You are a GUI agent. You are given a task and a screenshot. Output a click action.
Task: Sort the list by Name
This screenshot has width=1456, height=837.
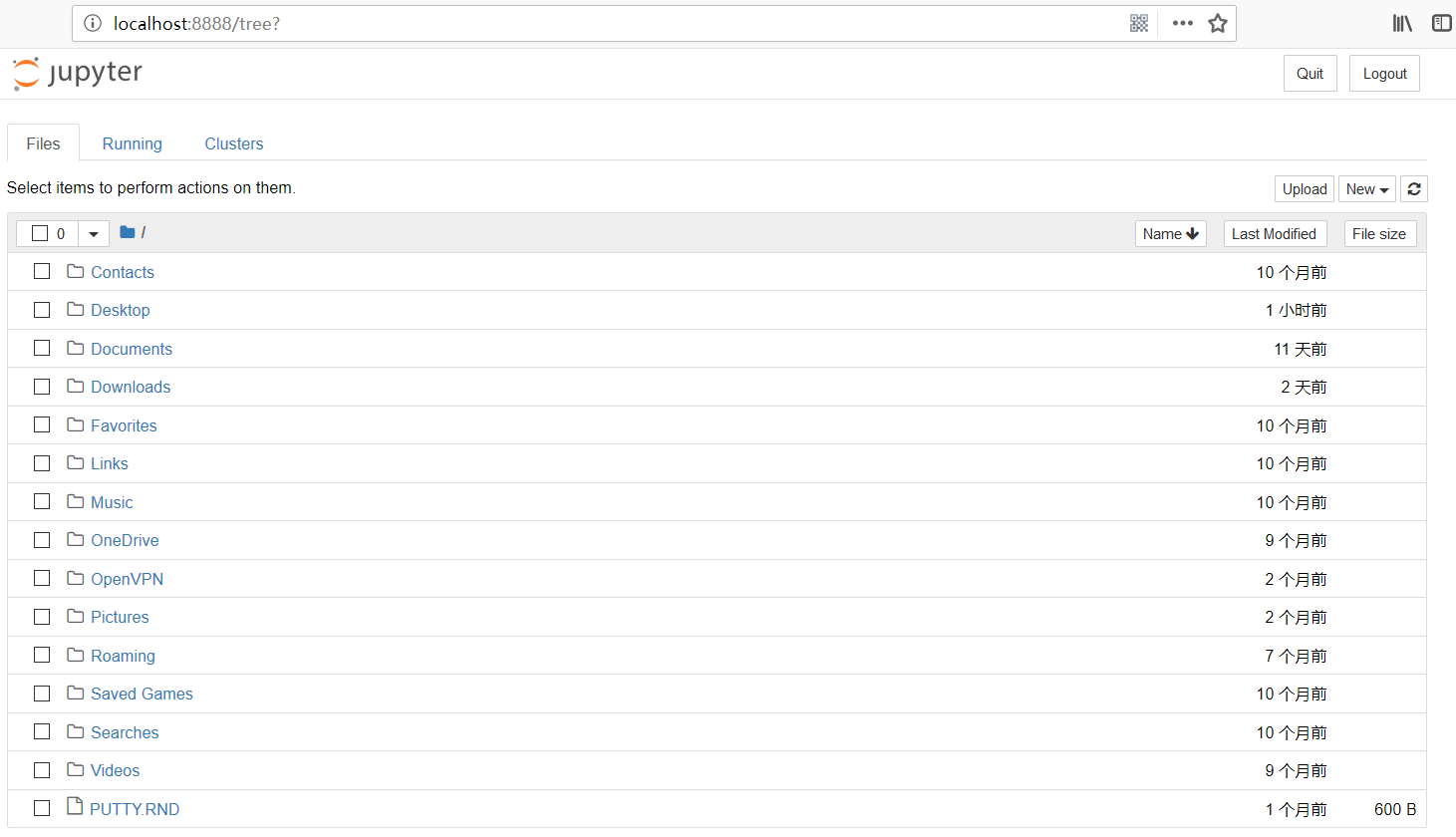click(x=1170, y=233)
